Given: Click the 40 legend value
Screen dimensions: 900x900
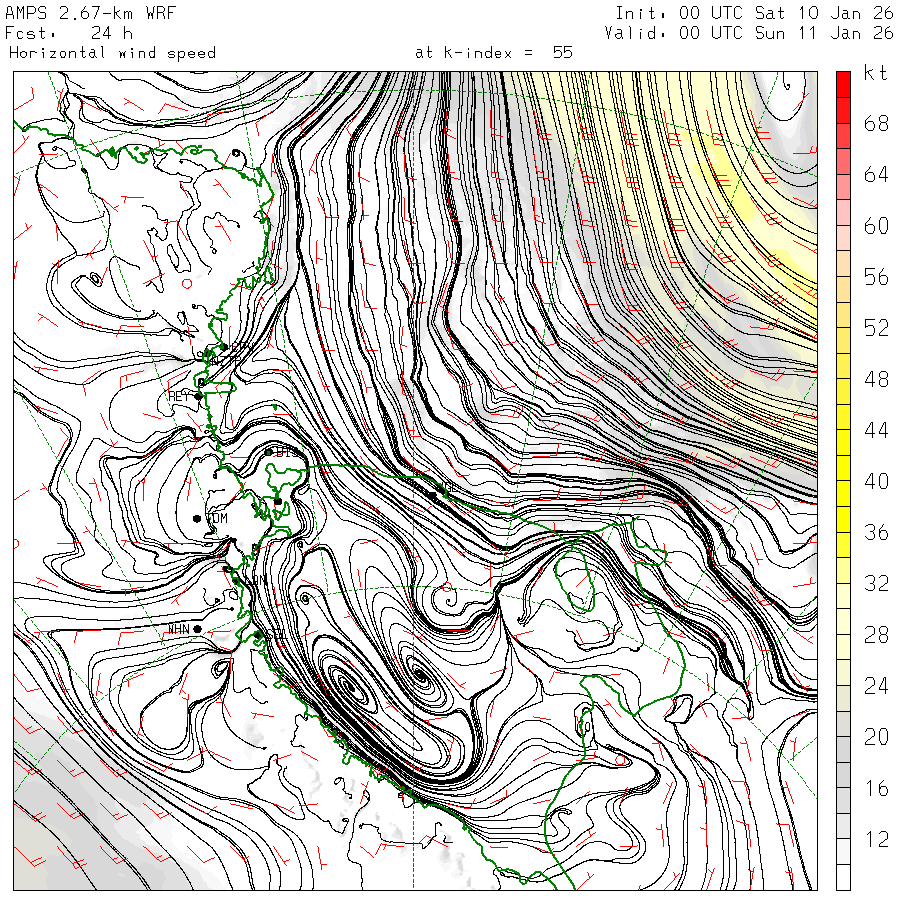Looking at the screenshot, I should pos(876,482).
